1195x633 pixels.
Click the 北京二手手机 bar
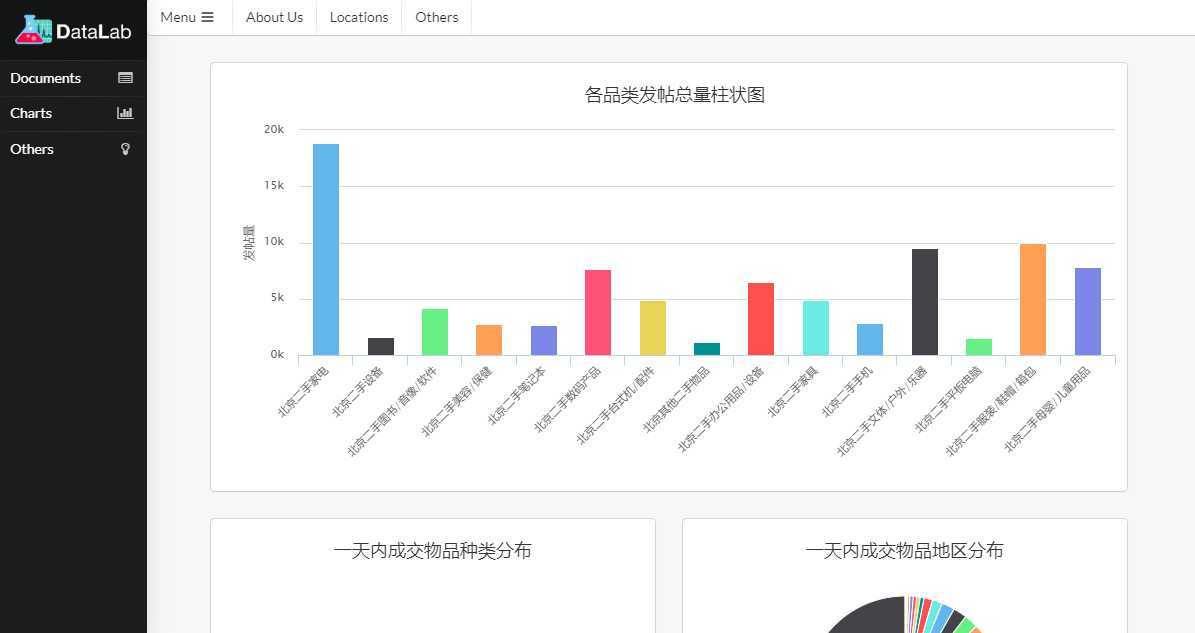coord(870,340)
